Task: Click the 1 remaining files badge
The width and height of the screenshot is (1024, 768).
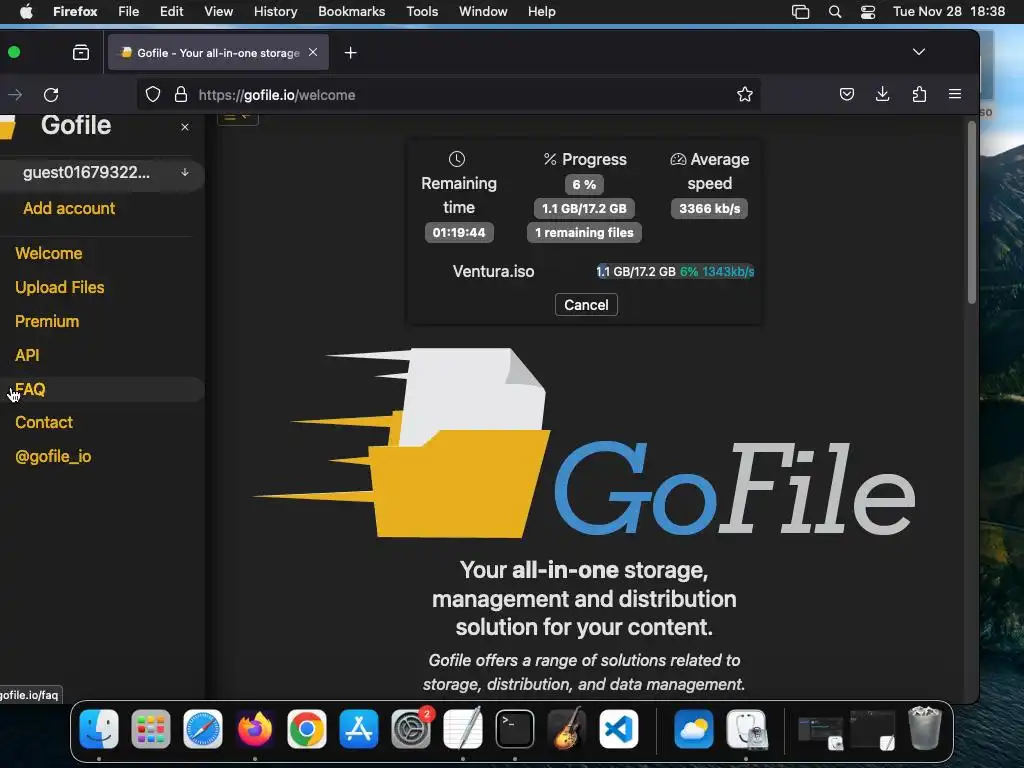Action: click(x=584, y=232)
